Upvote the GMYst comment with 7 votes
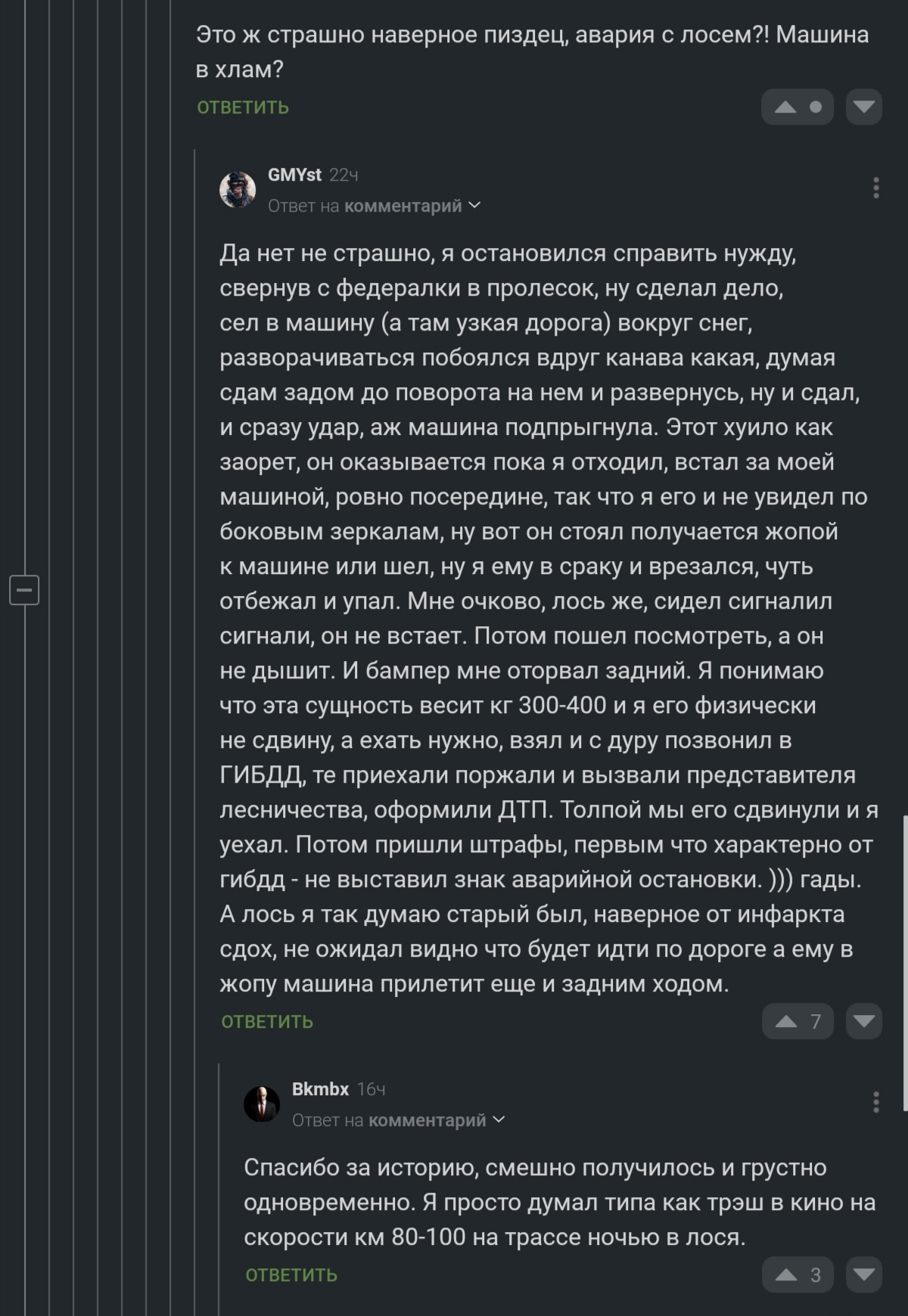This screenshot has width=908, height=1316. pos(787,1022)
